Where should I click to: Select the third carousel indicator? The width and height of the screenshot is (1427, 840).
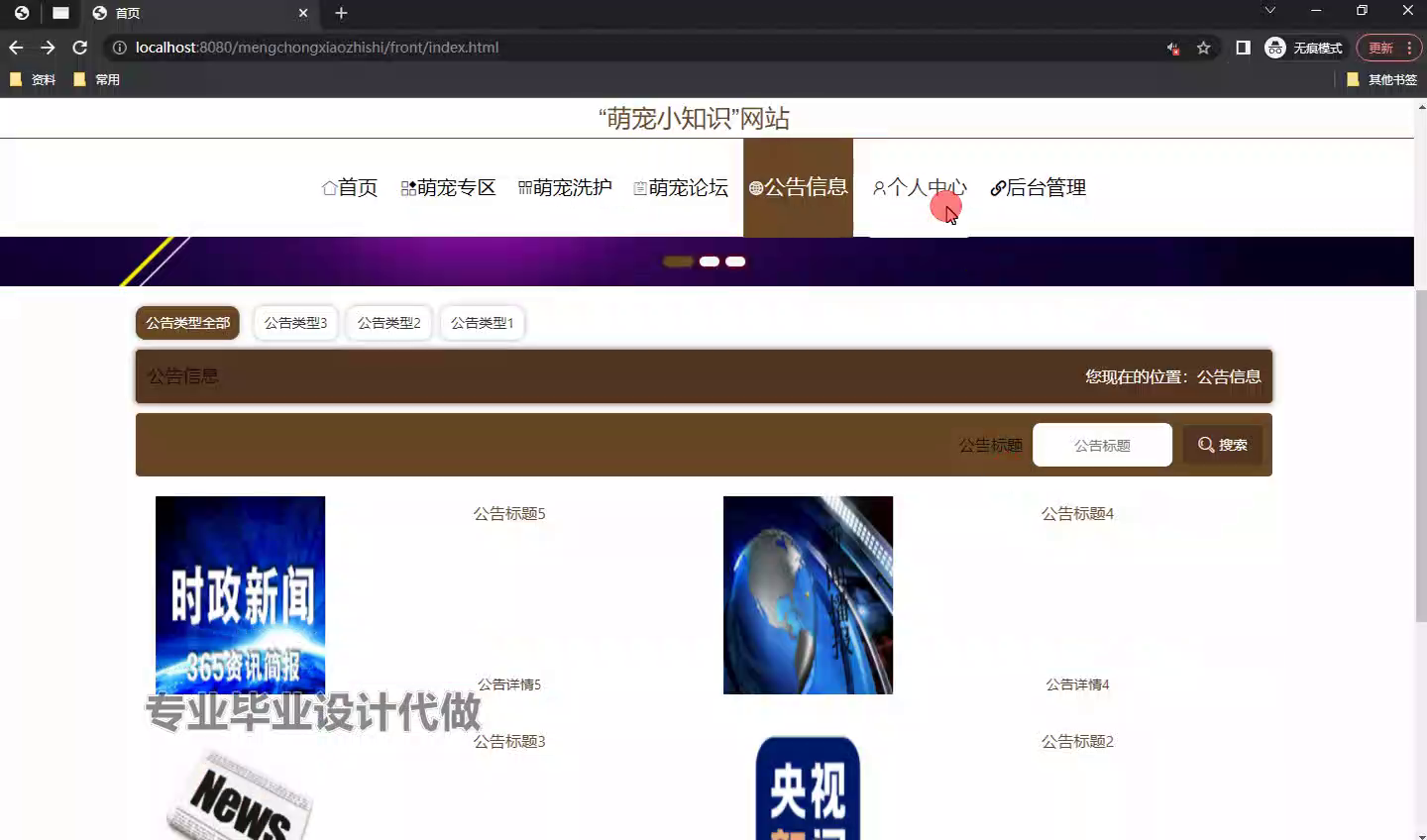click(735, 262)
